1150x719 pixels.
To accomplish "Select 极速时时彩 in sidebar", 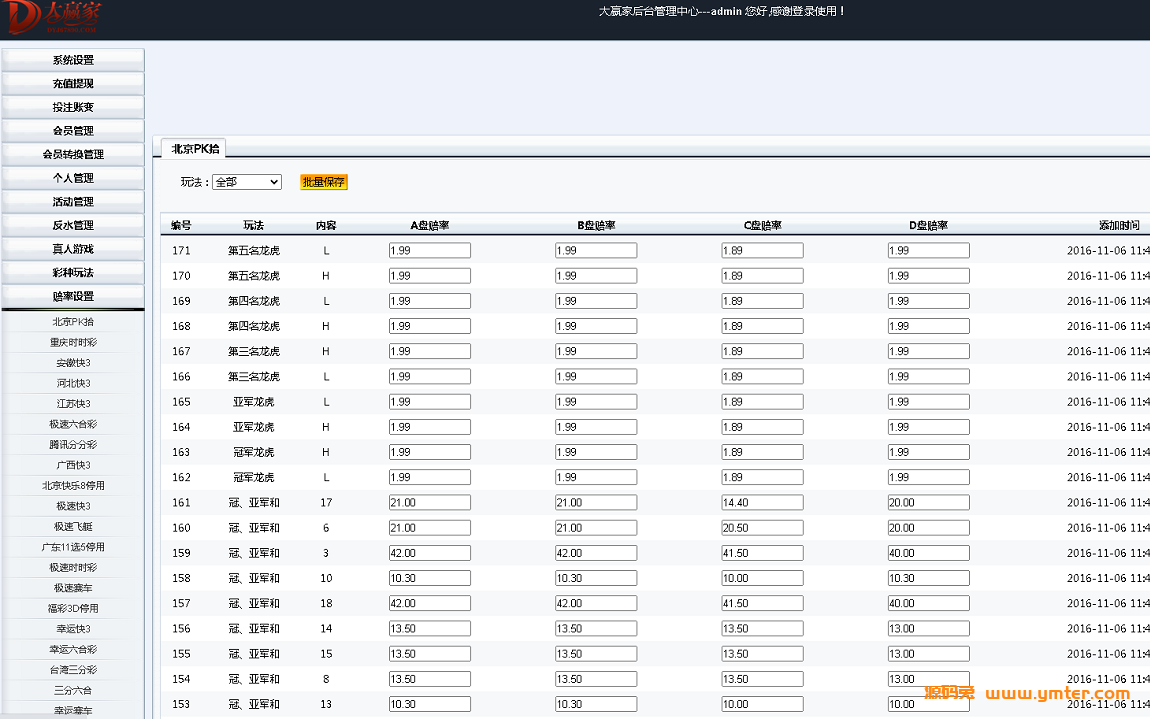I will [x=73, y=568].
